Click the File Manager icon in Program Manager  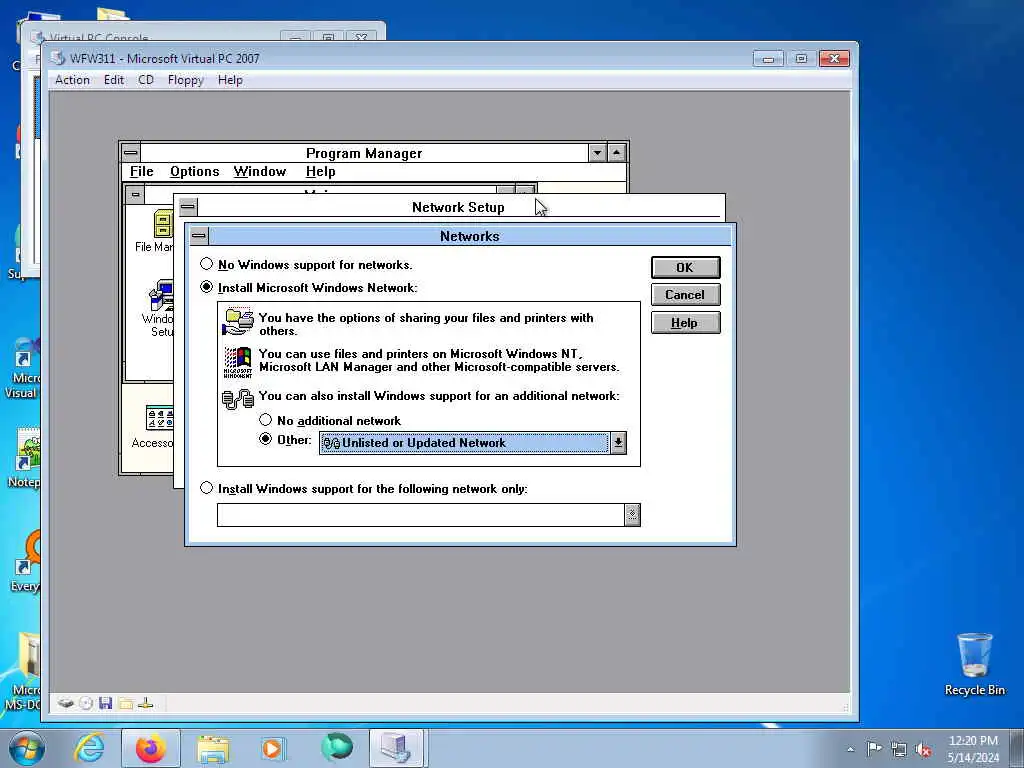pos(163,224)
